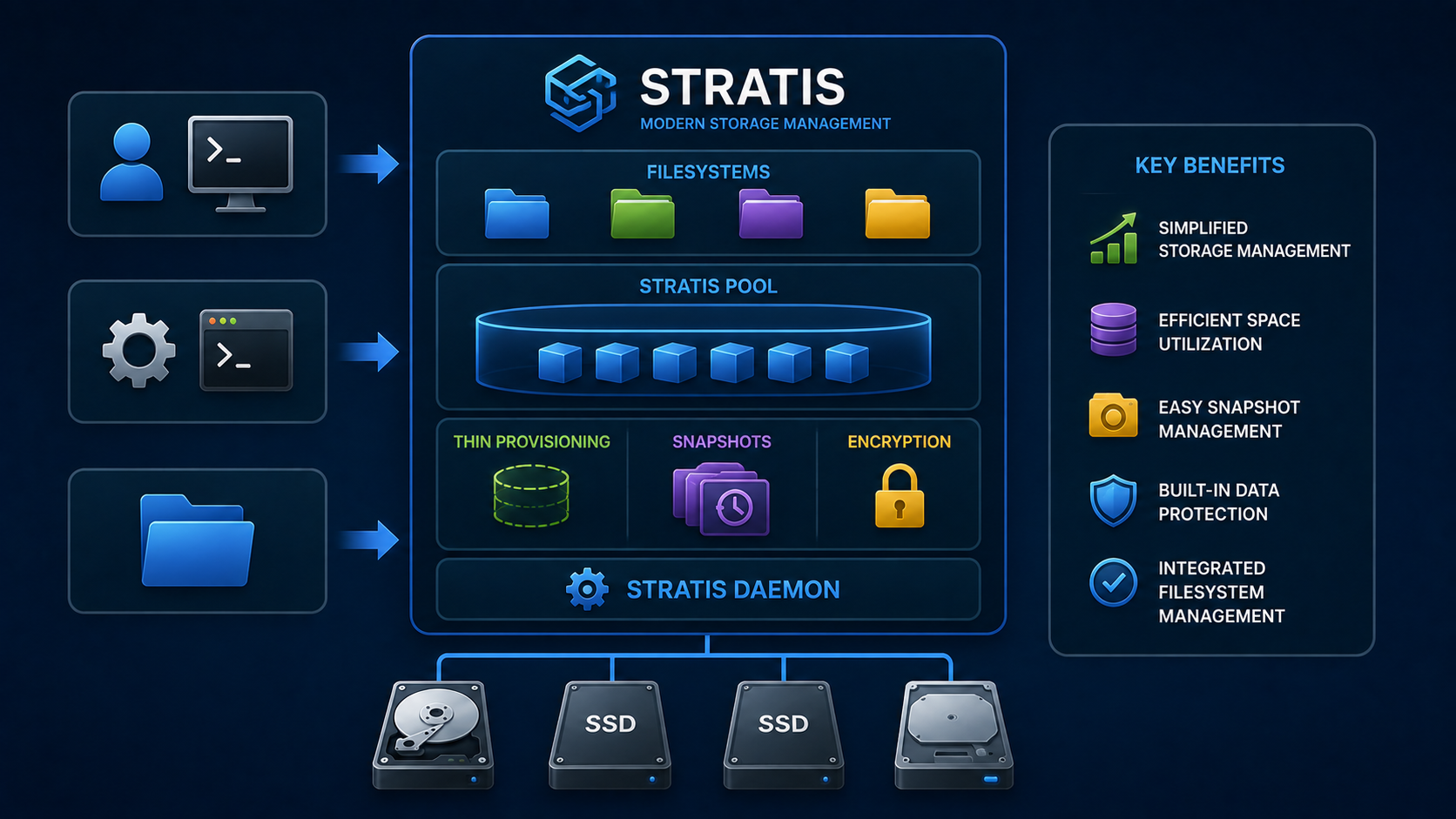Click the green dashed cylinder Thin Provisioning icon
This screenshot has width=1456, height=819.
[x=531, y=496]
